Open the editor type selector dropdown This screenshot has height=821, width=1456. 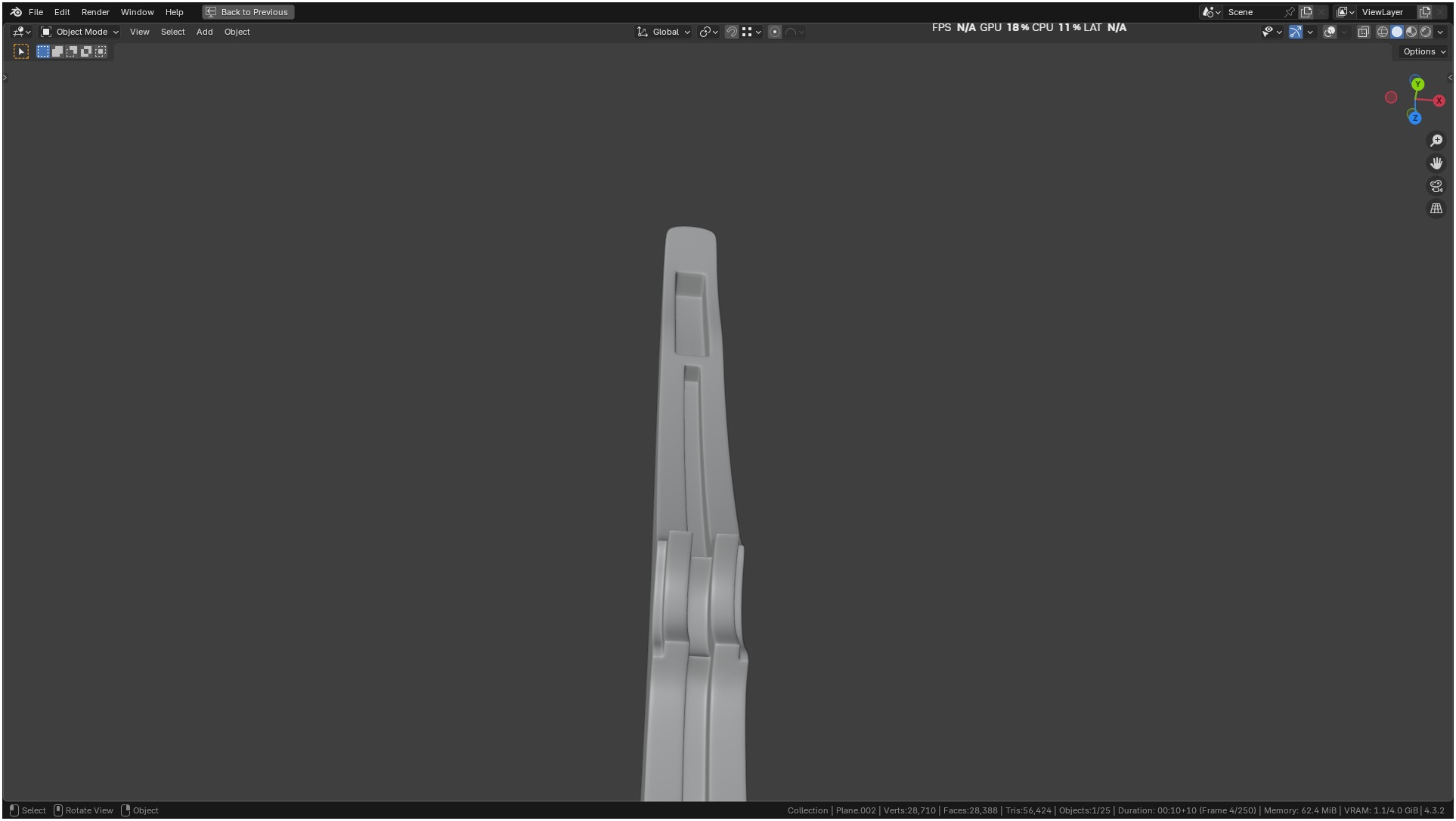pyautogui.click(x=21, y=32)
